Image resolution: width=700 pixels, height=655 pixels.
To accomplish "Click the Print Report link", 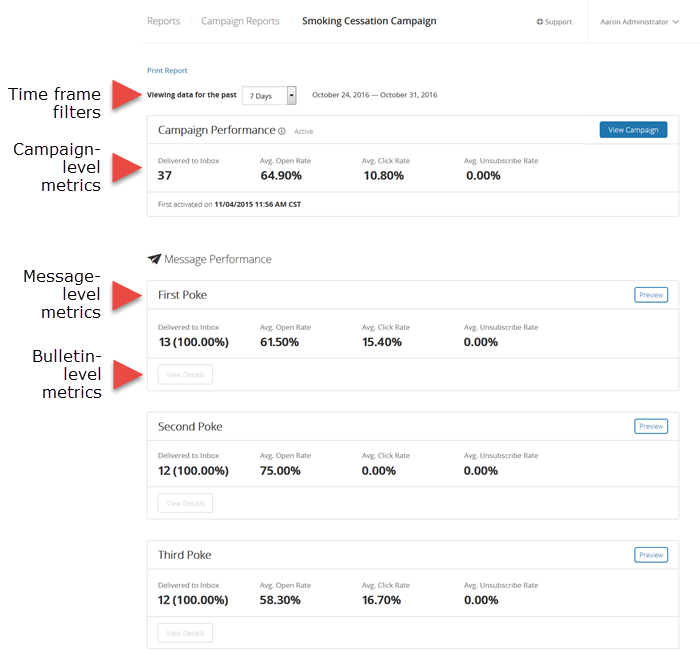I will (x=167, y=71).
